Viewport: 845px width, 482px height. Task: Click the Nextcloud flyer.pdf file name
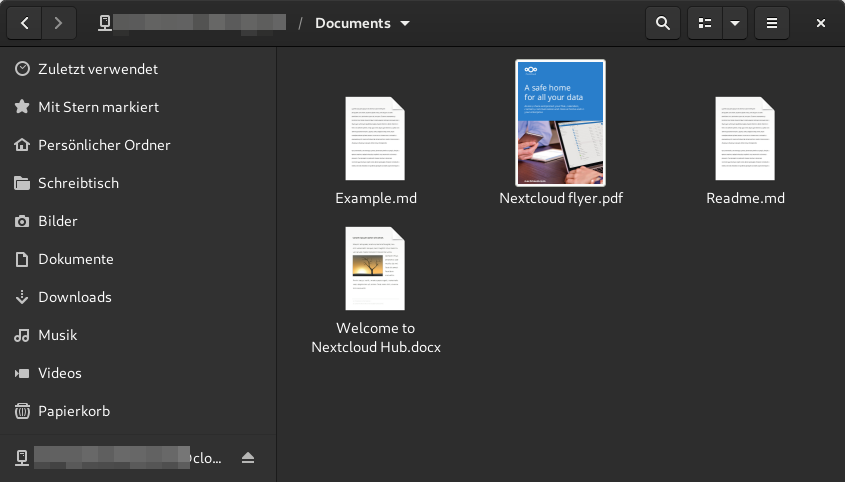tap(561, 198)
